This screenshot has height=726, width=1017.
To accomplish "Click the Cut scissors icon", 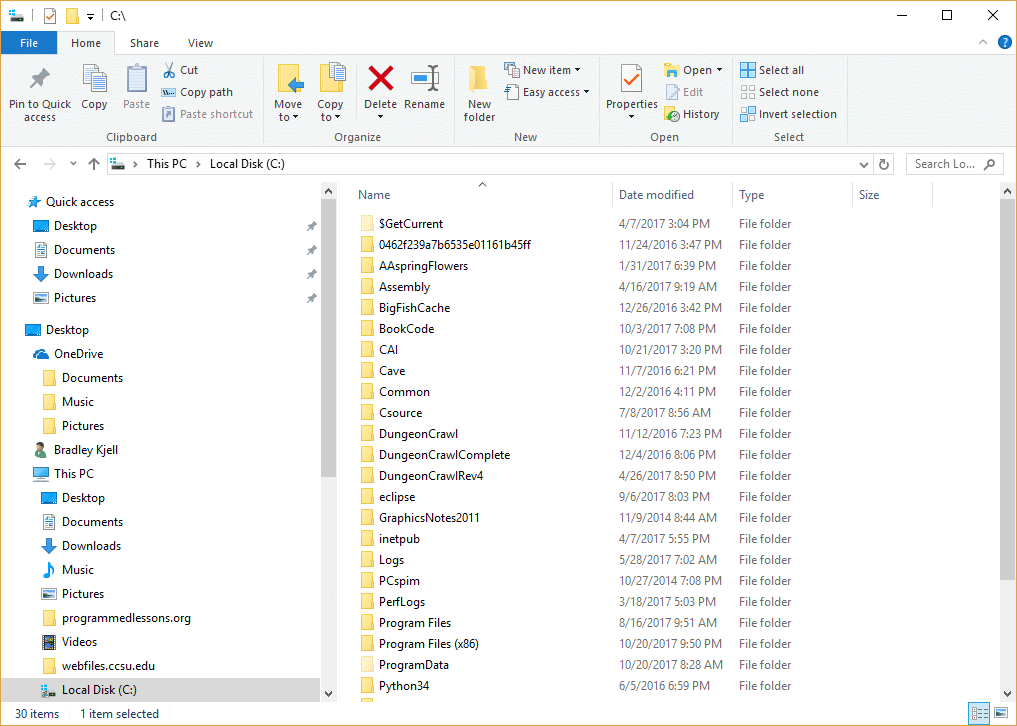I will pos(169,70).
